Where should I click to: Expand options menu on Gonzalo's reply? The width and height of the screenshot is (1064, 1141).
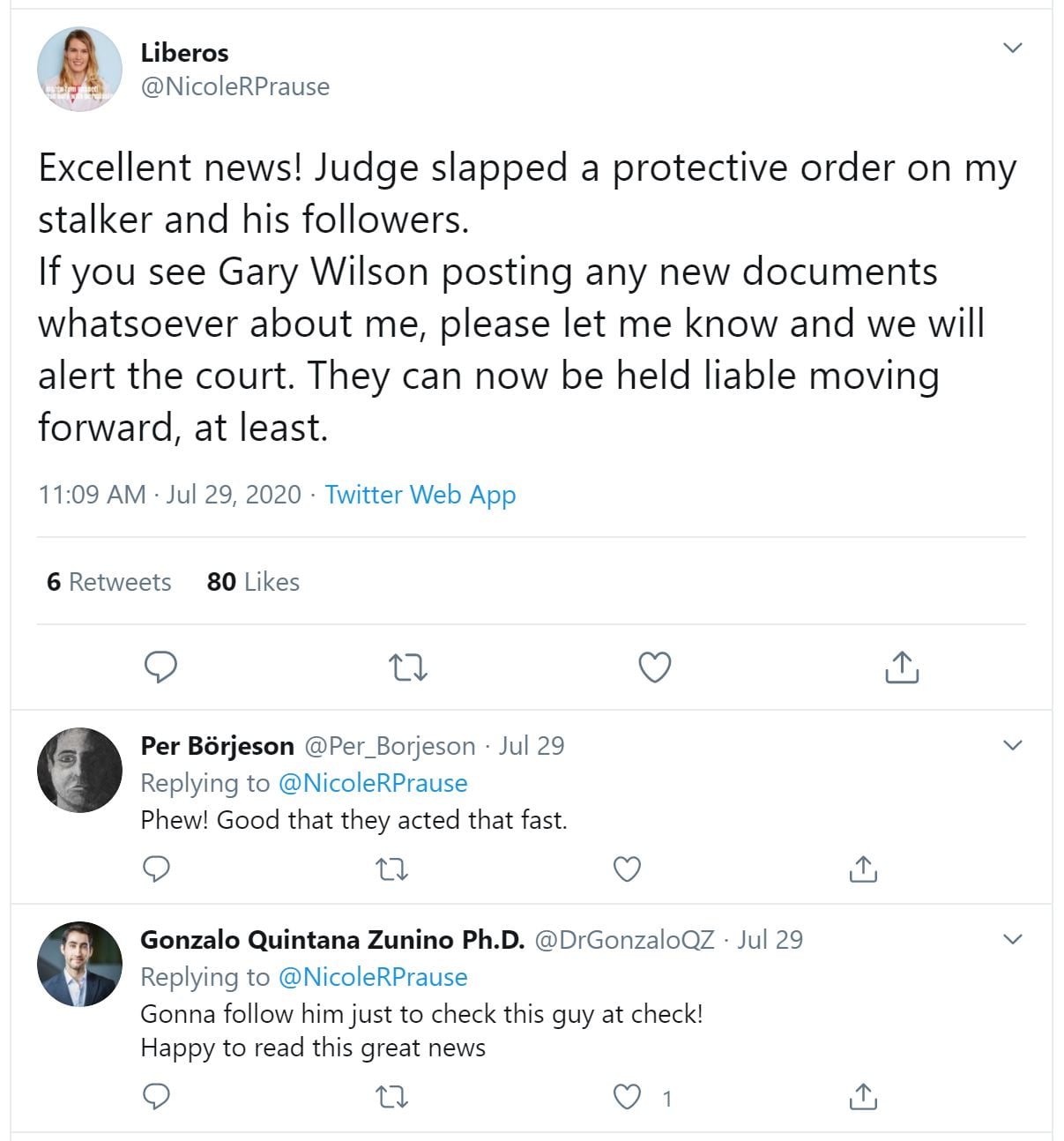1013,939
